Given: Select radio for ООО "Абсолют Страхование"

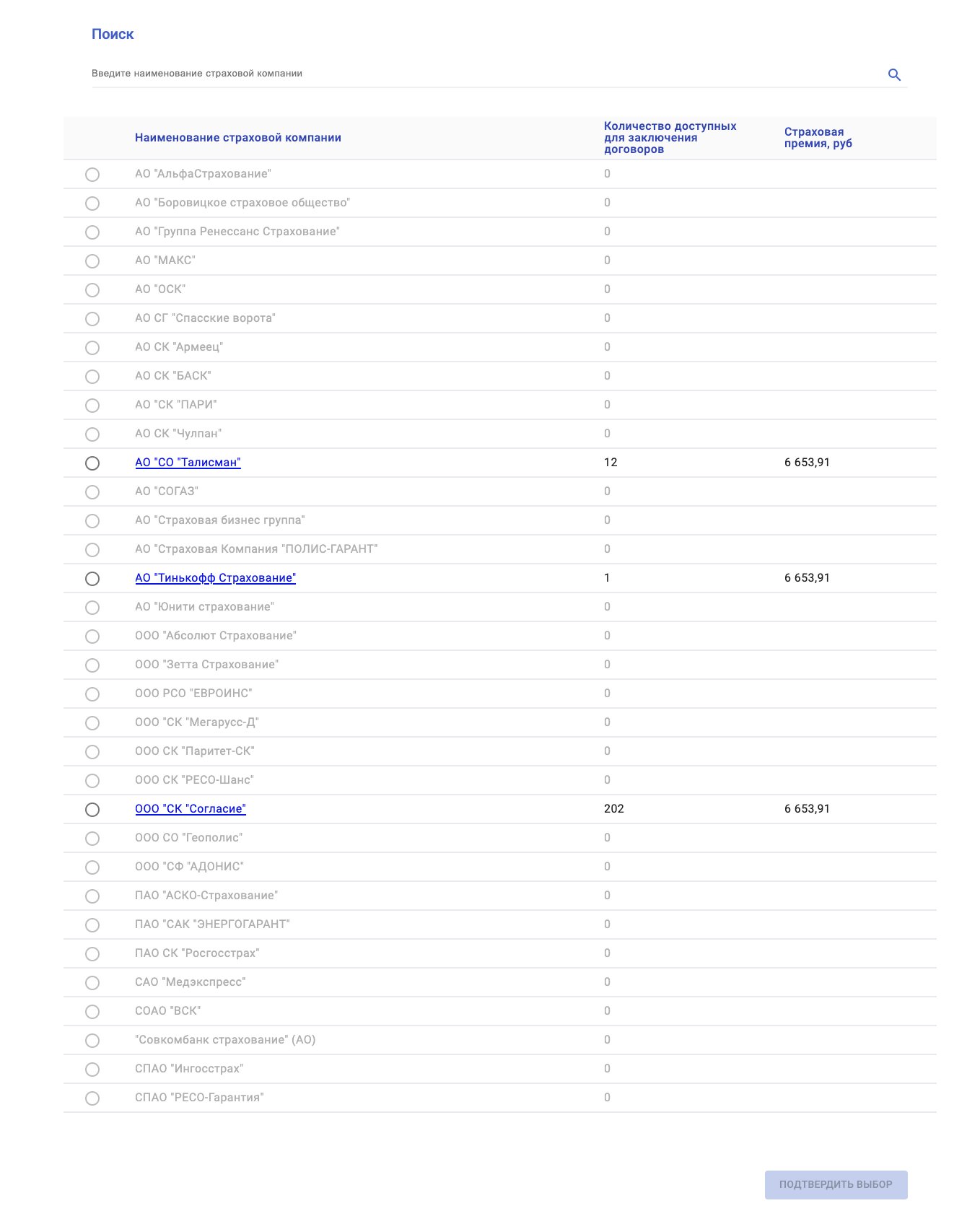Looking at the screenshot, I should point(92,637).
